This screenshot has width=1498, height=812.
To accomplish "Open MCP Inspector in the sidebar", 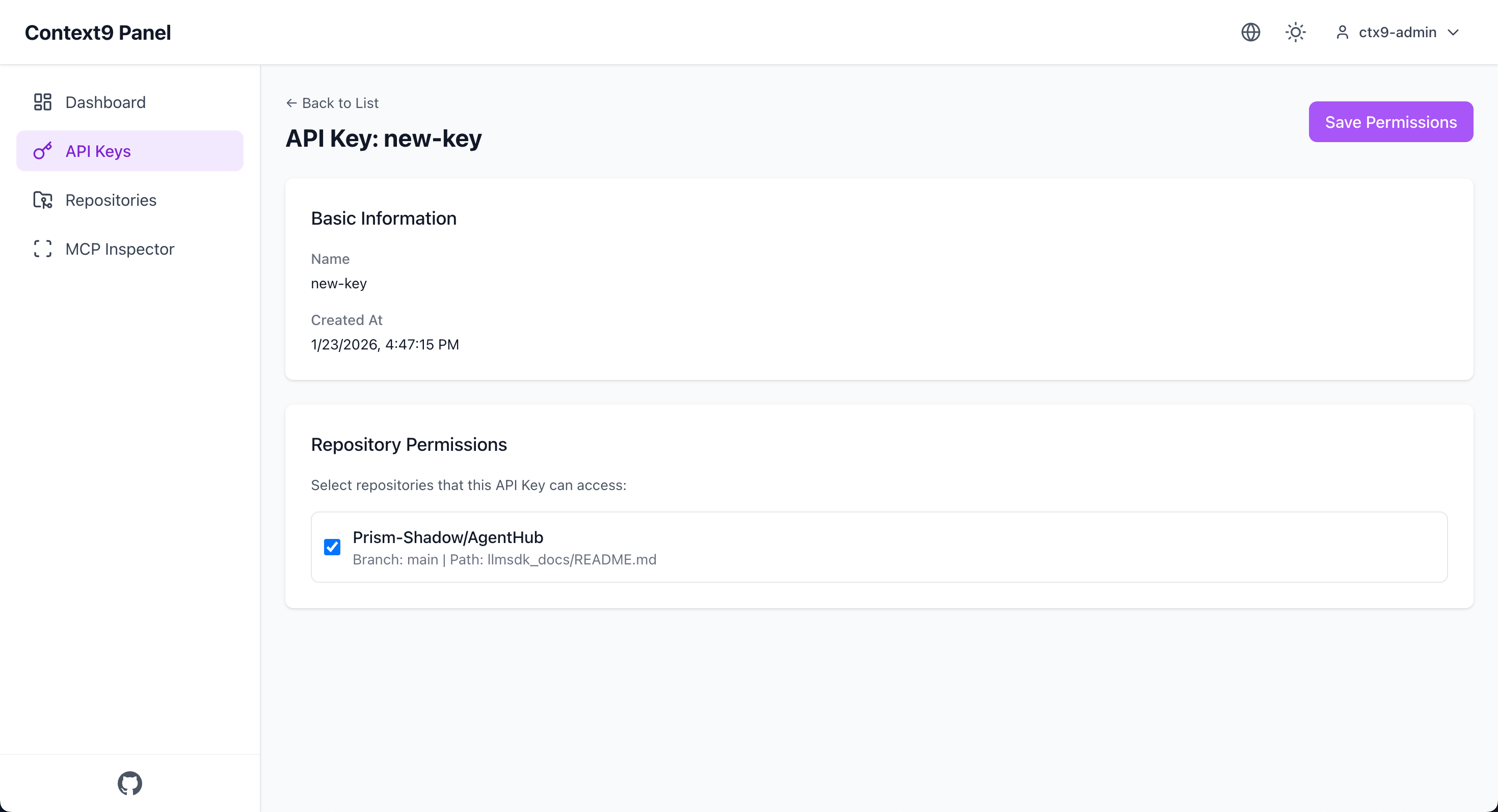I will (x=130, y=249).
